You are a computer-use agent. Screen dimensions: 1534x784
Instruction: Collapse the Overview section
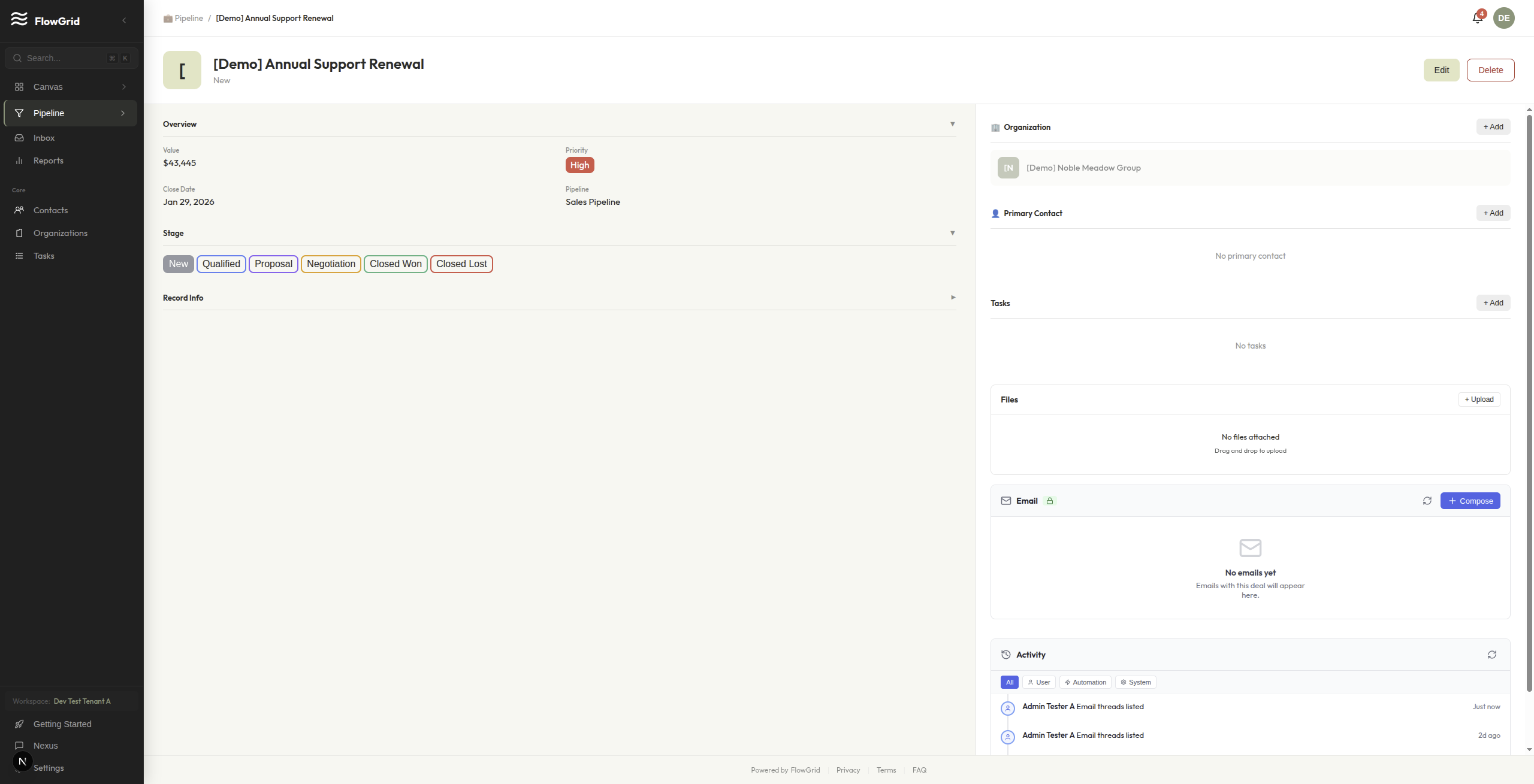point(952,124)
